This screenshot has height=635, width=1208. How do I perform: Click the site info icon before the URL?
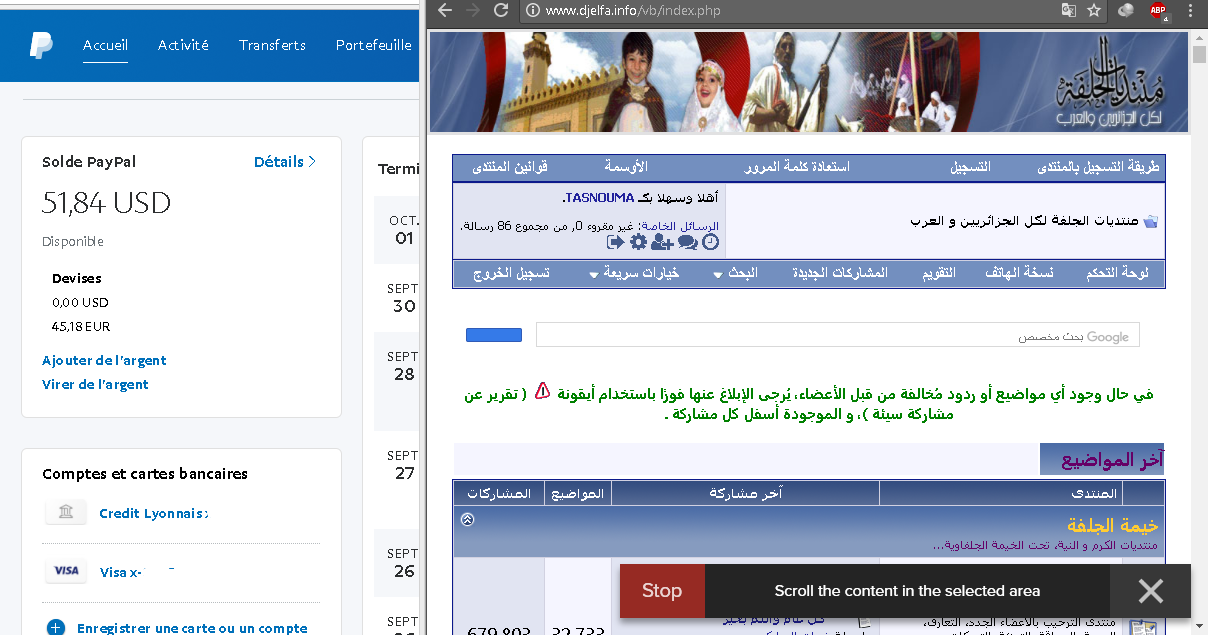coord(532,11)
